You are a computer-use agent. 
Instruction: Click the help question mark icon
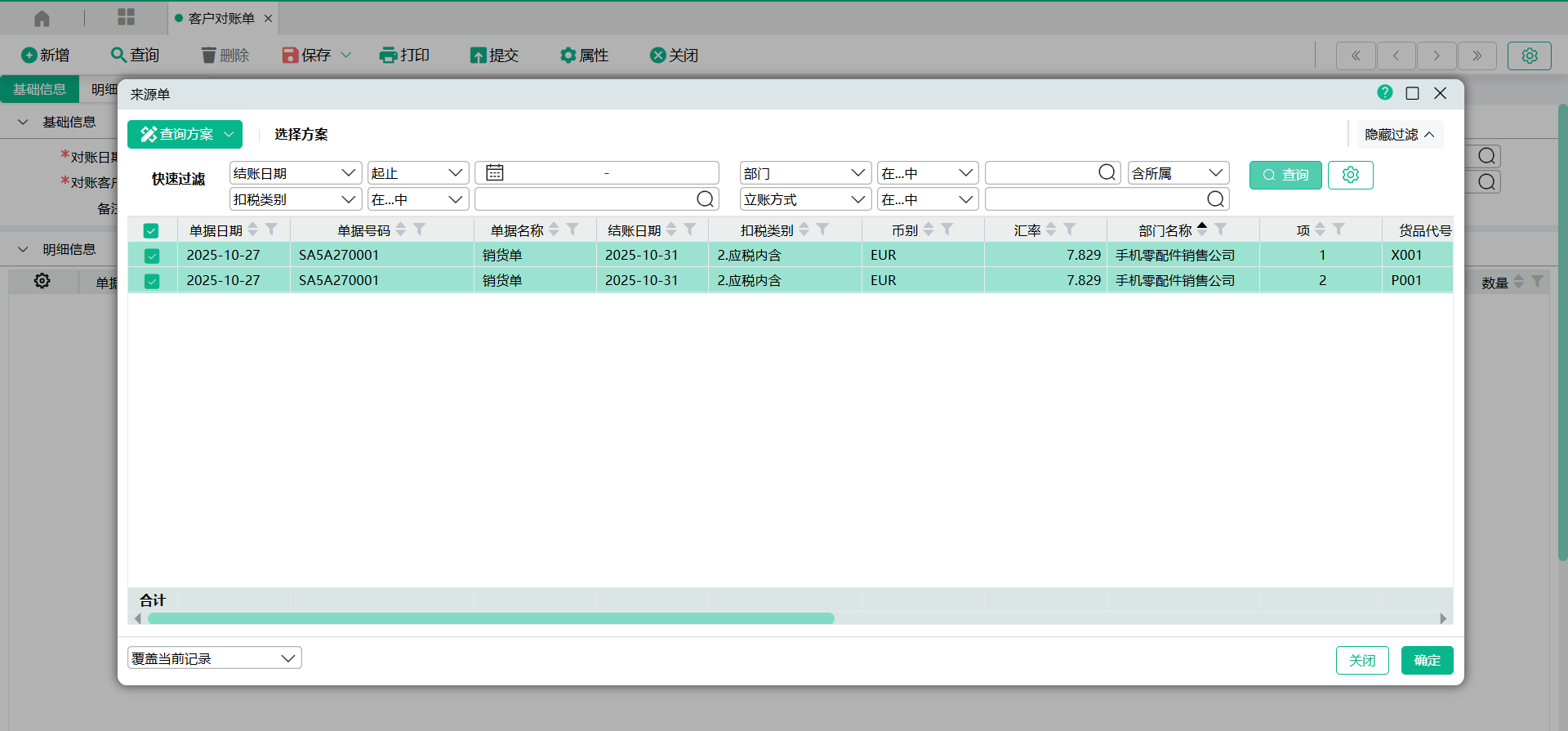(1384, 93)
